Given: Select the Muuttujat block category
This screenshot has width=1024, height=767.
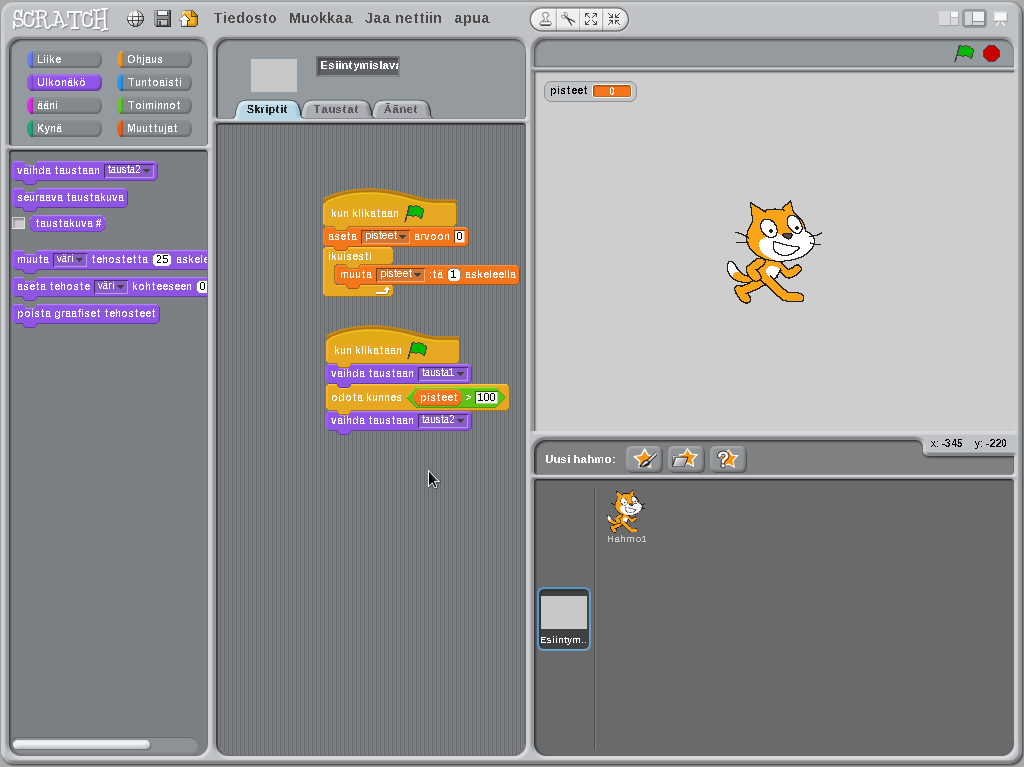Looking at the screenshot, I should point(154,128).
